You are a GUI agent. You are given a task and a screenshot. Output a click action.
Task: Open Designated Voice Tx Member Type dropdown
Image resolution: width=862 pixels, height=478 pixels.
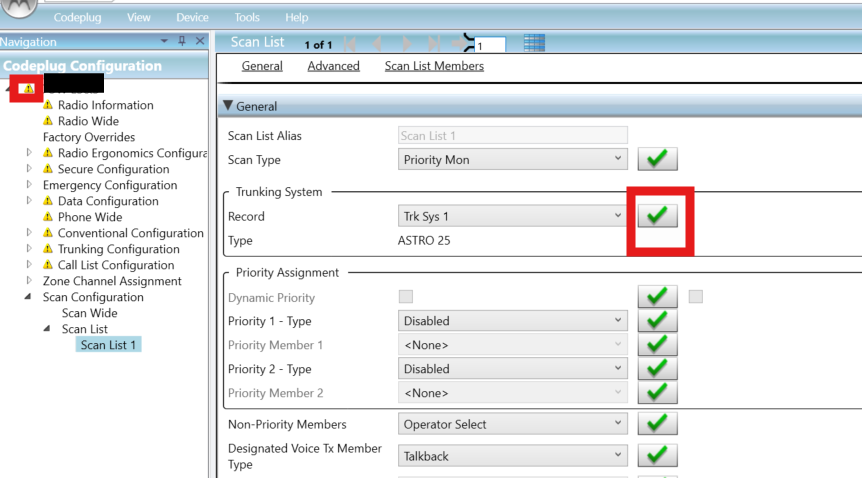[x=512, y=456]
